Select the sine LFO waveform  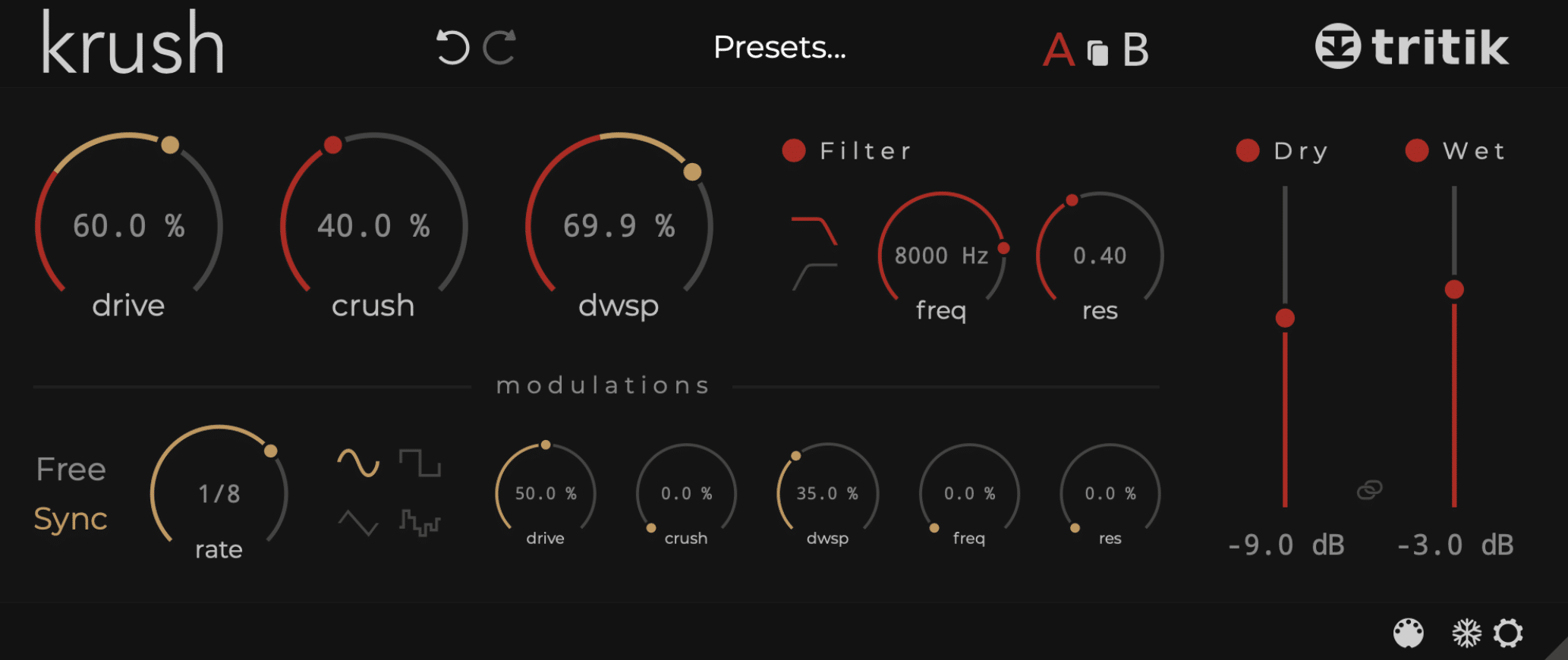(358, 462)
